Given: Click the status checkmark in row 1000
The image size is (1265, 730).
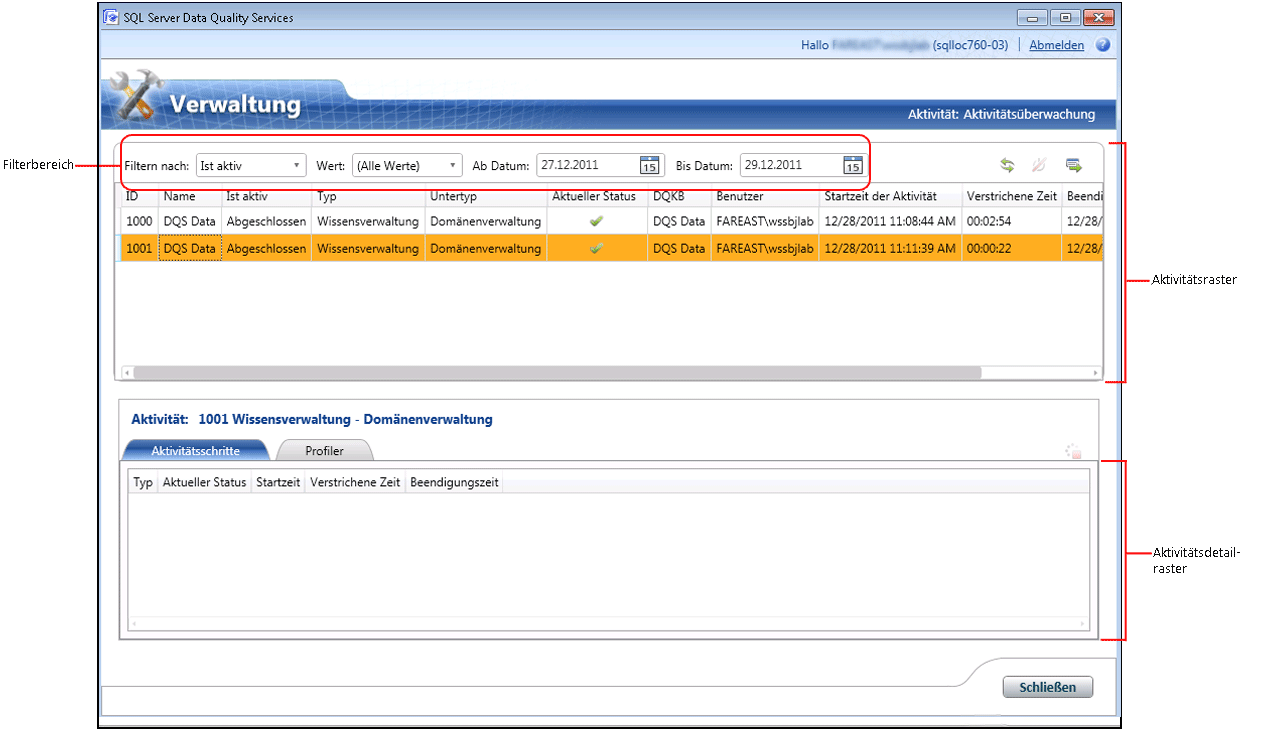Looking at the screenshot, I should point(597,221).
